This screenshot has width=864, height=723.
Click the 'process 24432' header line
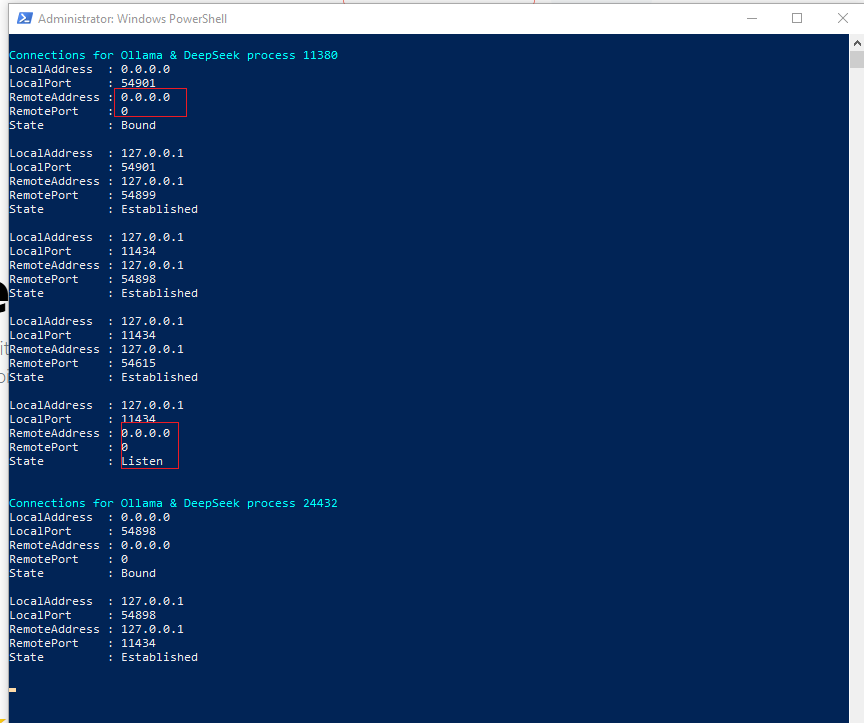[x=173, y=503]
